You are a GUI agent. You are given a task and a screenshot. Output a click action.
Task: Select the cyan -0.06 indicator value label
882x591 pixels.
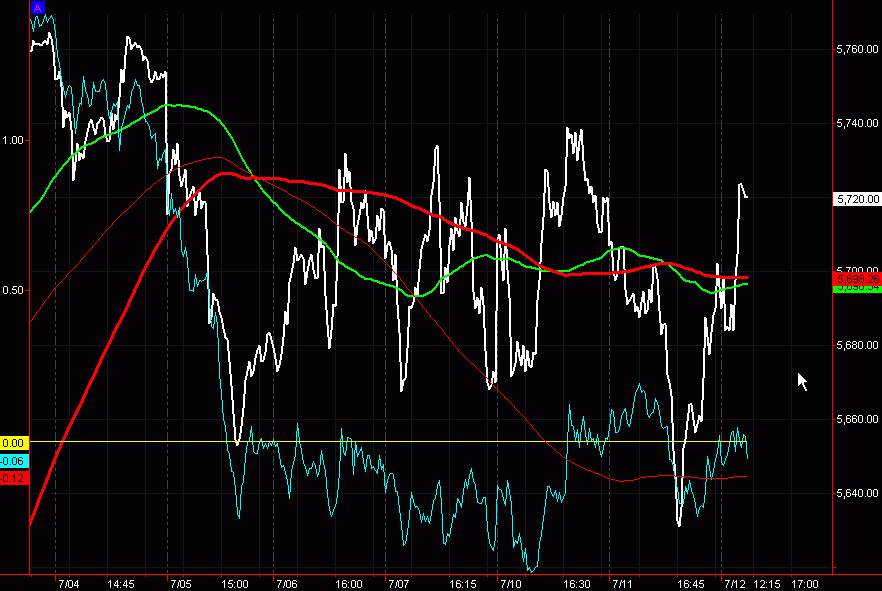tap(14, 461)
